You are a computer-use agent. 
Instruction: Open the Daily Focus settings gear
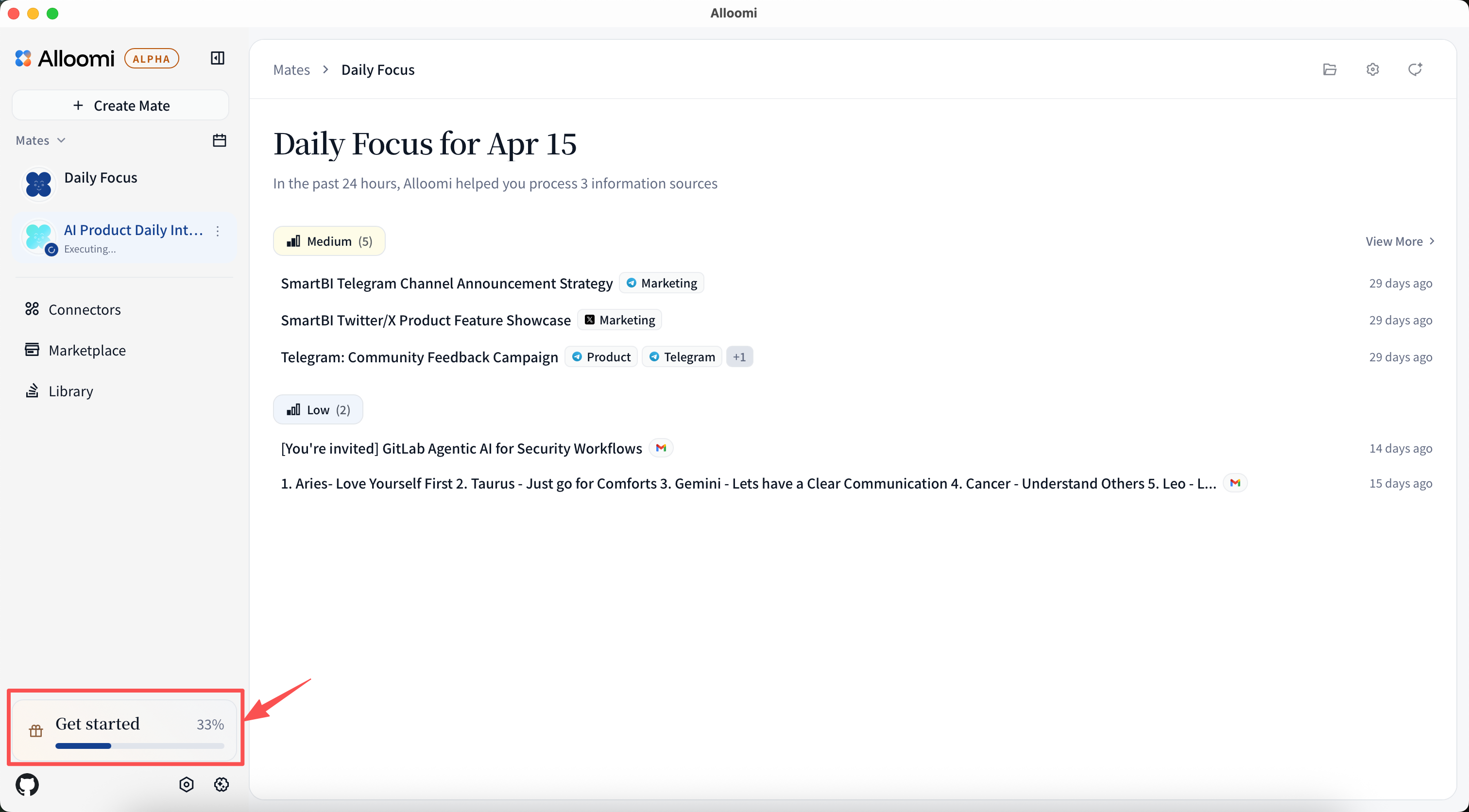[1373, 69]
